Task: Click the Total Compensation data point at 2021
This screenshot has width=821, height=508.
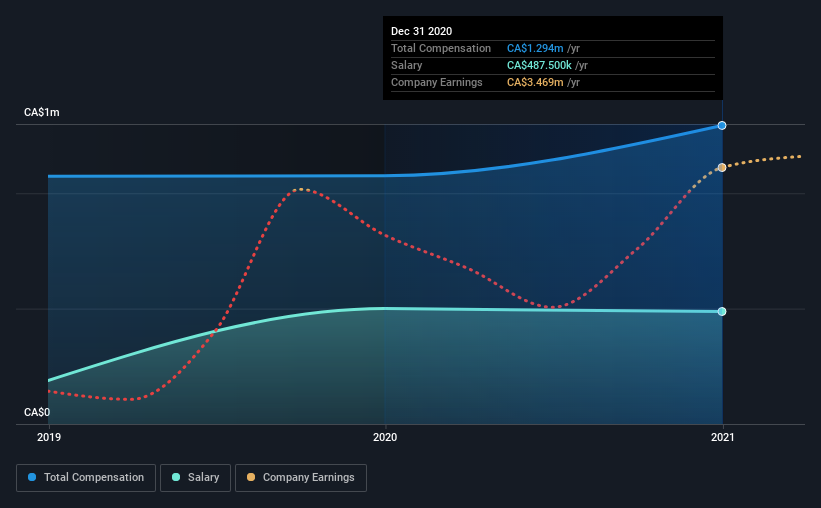Action: point(722,125)
